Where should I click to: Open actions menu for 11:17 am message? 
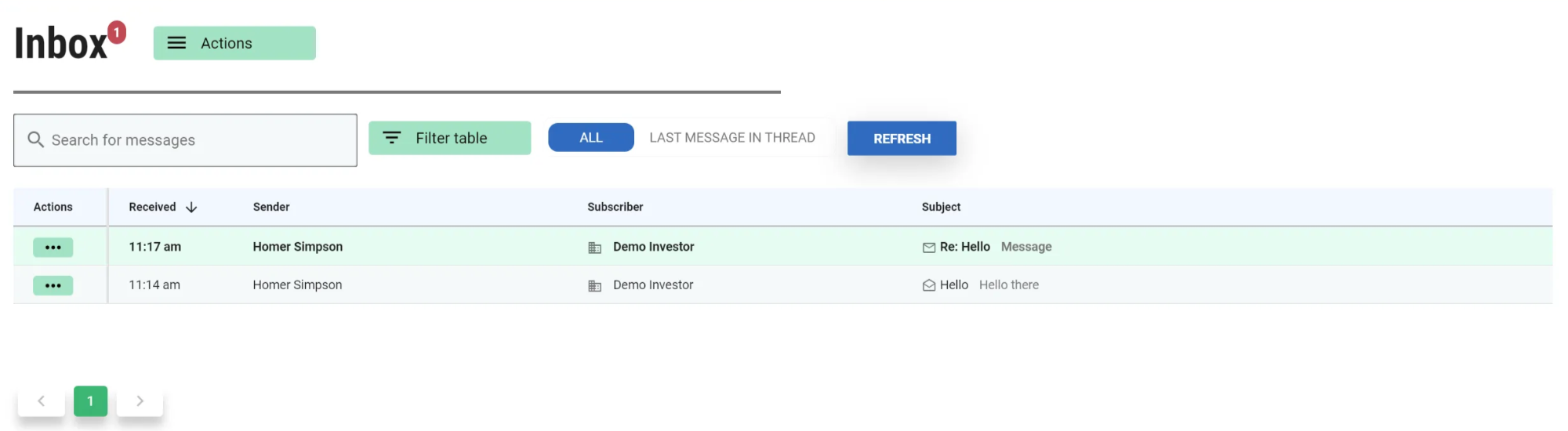tap(53, 248)
